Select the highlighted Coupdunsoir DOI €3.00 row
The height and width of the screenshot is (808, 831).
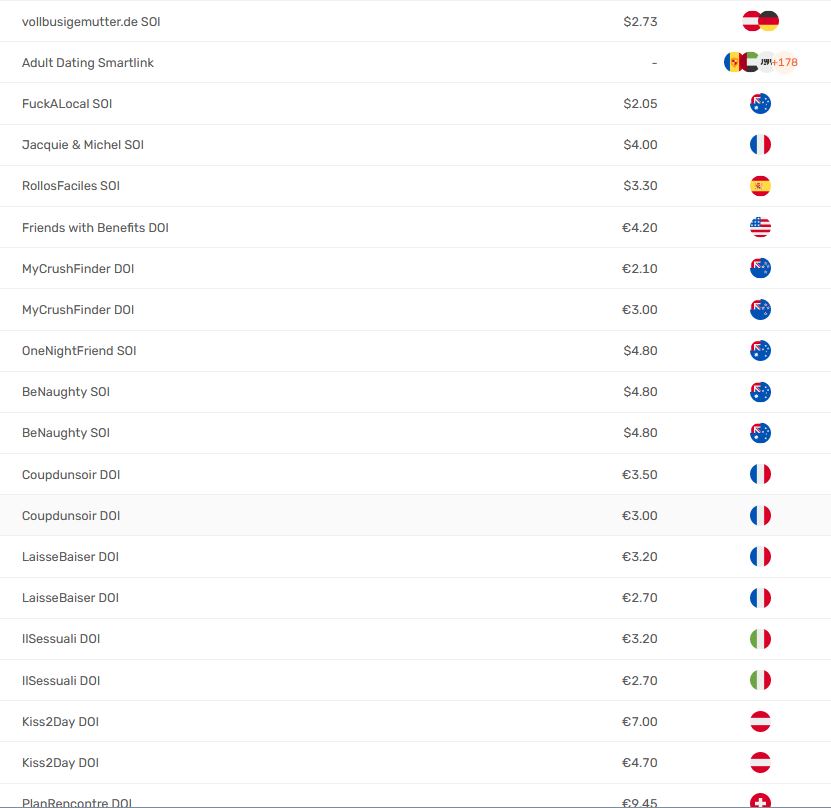click(416, 516)
